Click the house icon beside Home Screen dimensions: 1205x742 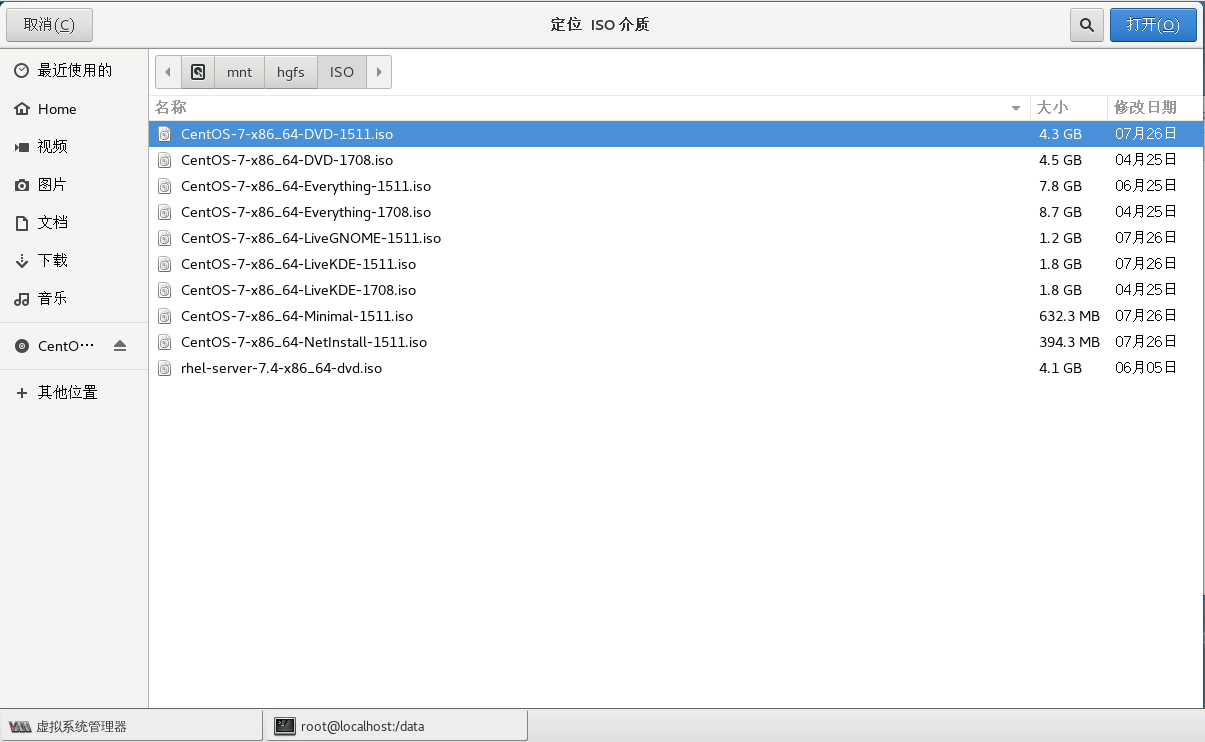tap(21, 109)
